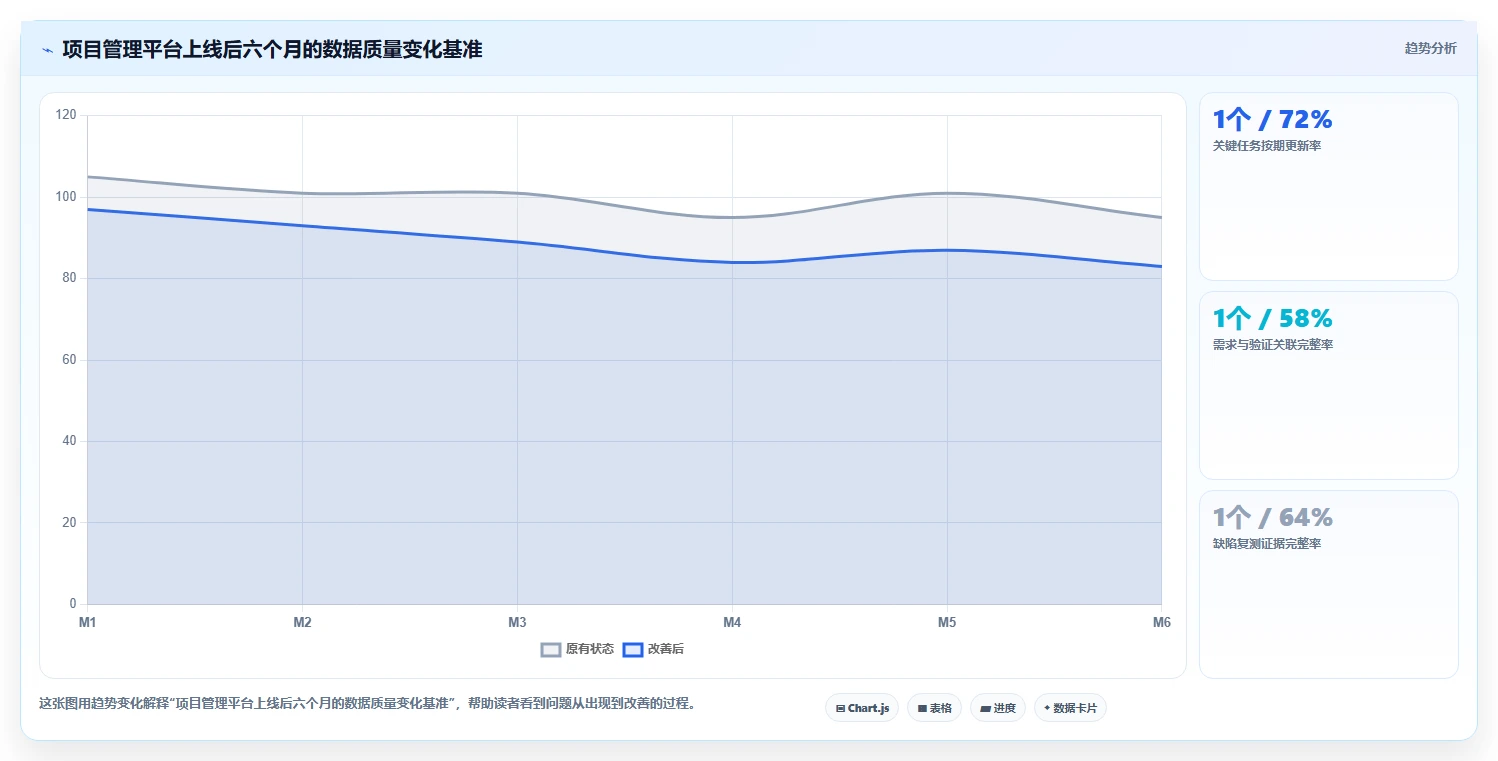Viewport: 1498px width, 761px height.
Task: Toggle the 改善后 legend swatch
Action: tap(633, 649)
